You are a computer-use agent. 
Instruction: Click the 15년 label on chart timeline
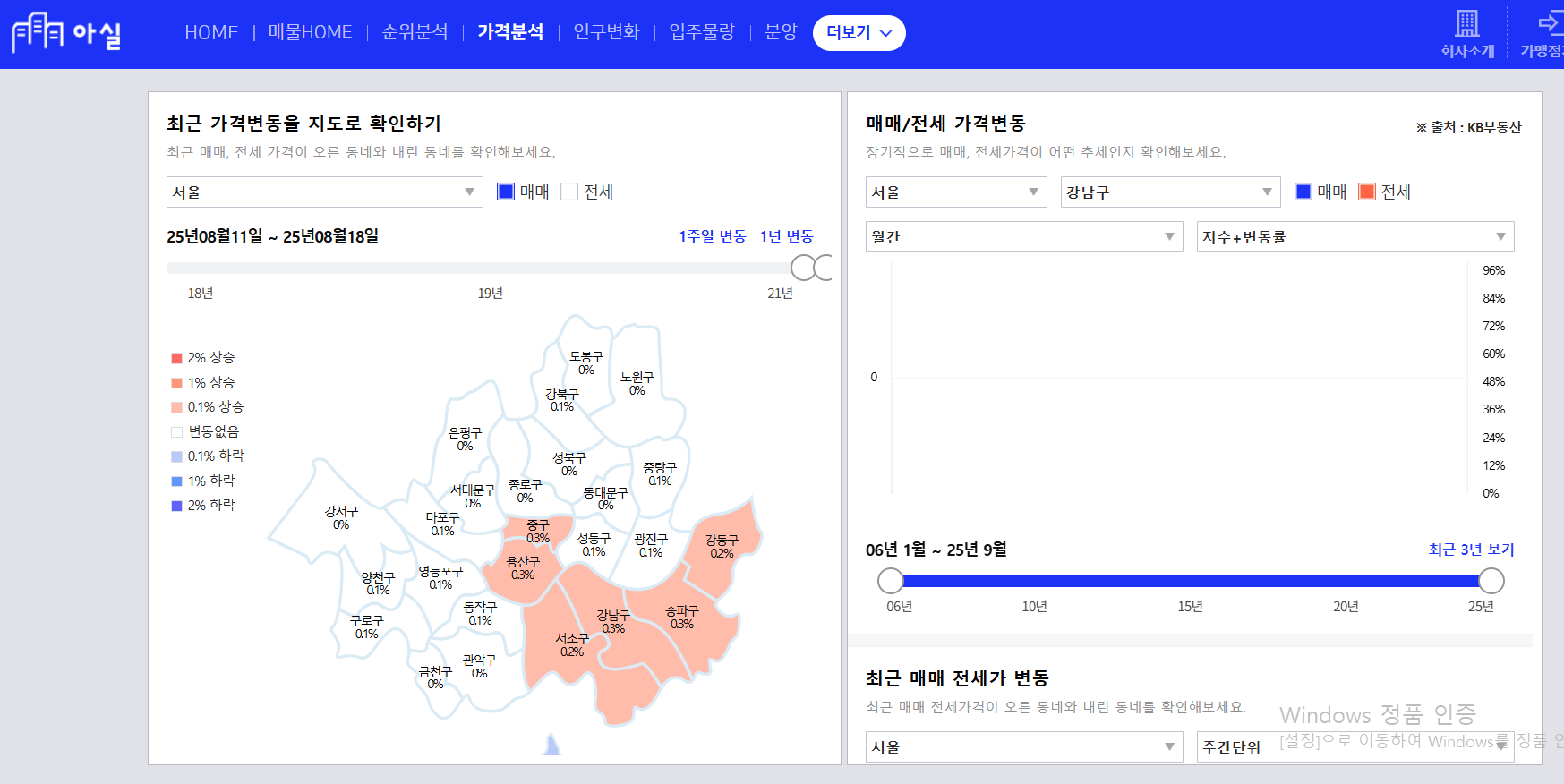1190,607
